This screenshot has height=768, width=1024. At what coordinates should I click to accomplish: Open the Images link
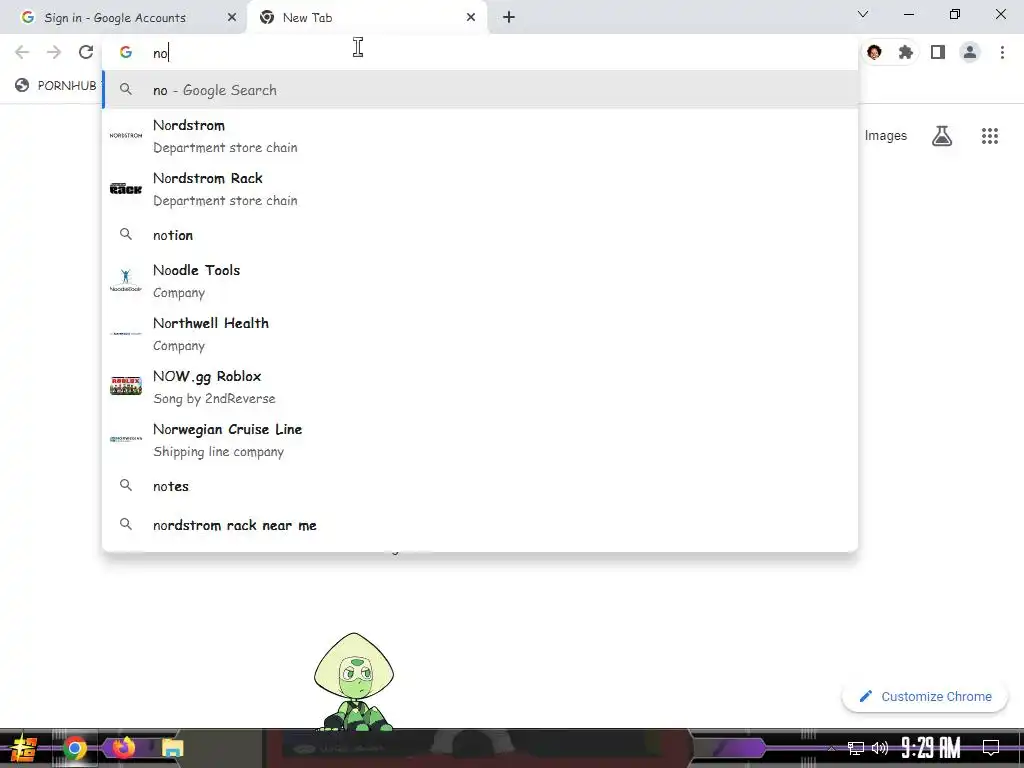886,136
